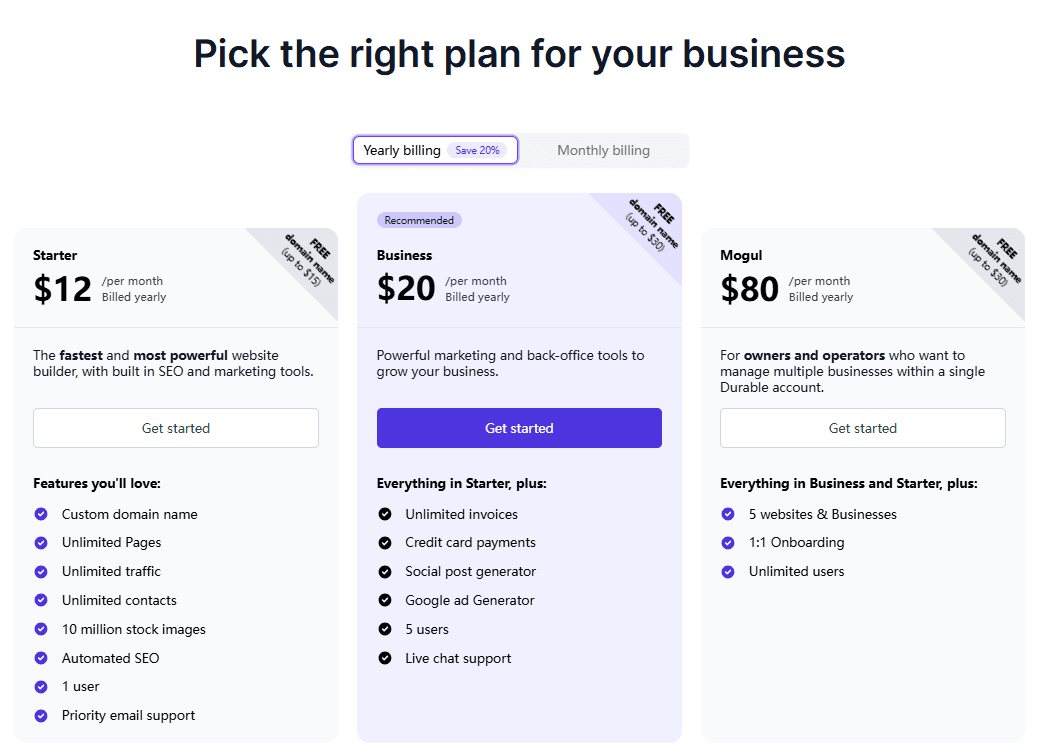The height and width of the screenshot is (754, 1038).
Task: Click the Priority email support checkmark
Action: 41,716
